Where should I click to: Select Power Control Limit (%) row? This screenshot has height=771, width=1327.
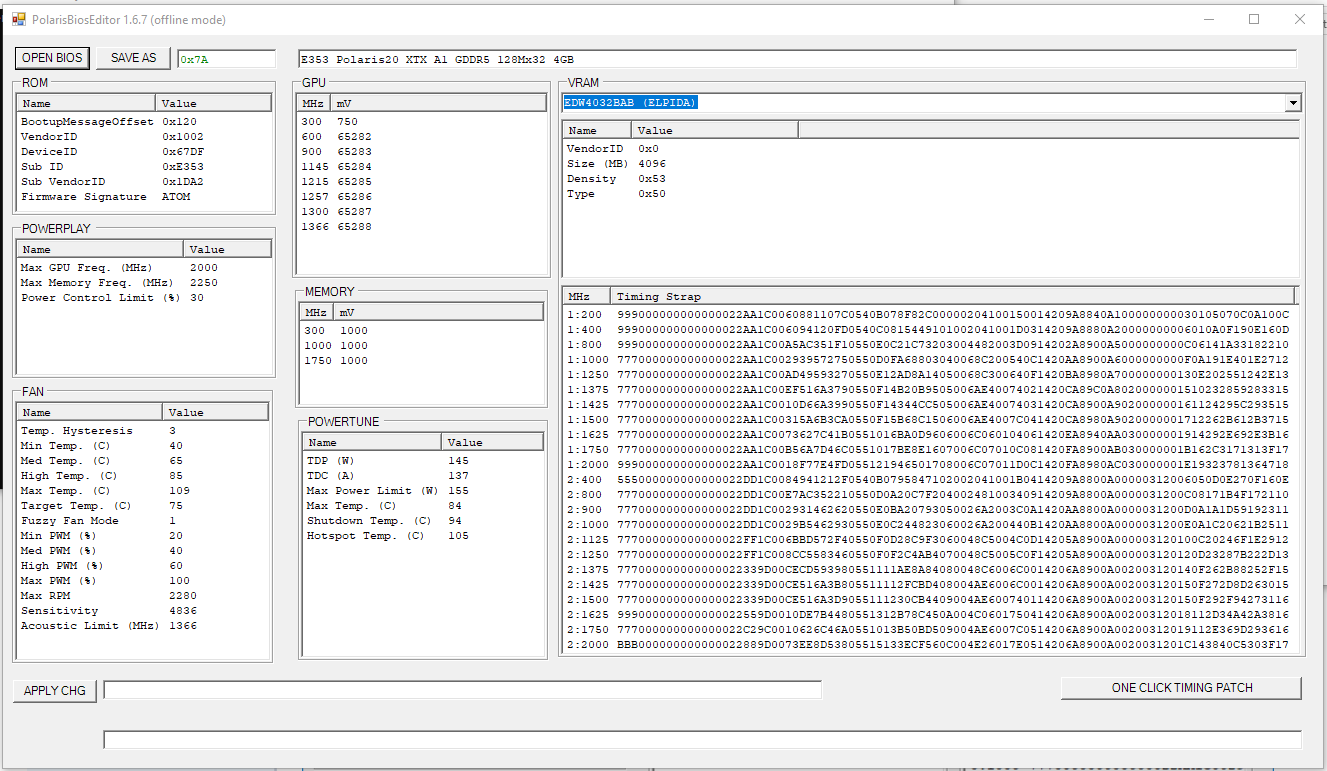pos(145,298)
